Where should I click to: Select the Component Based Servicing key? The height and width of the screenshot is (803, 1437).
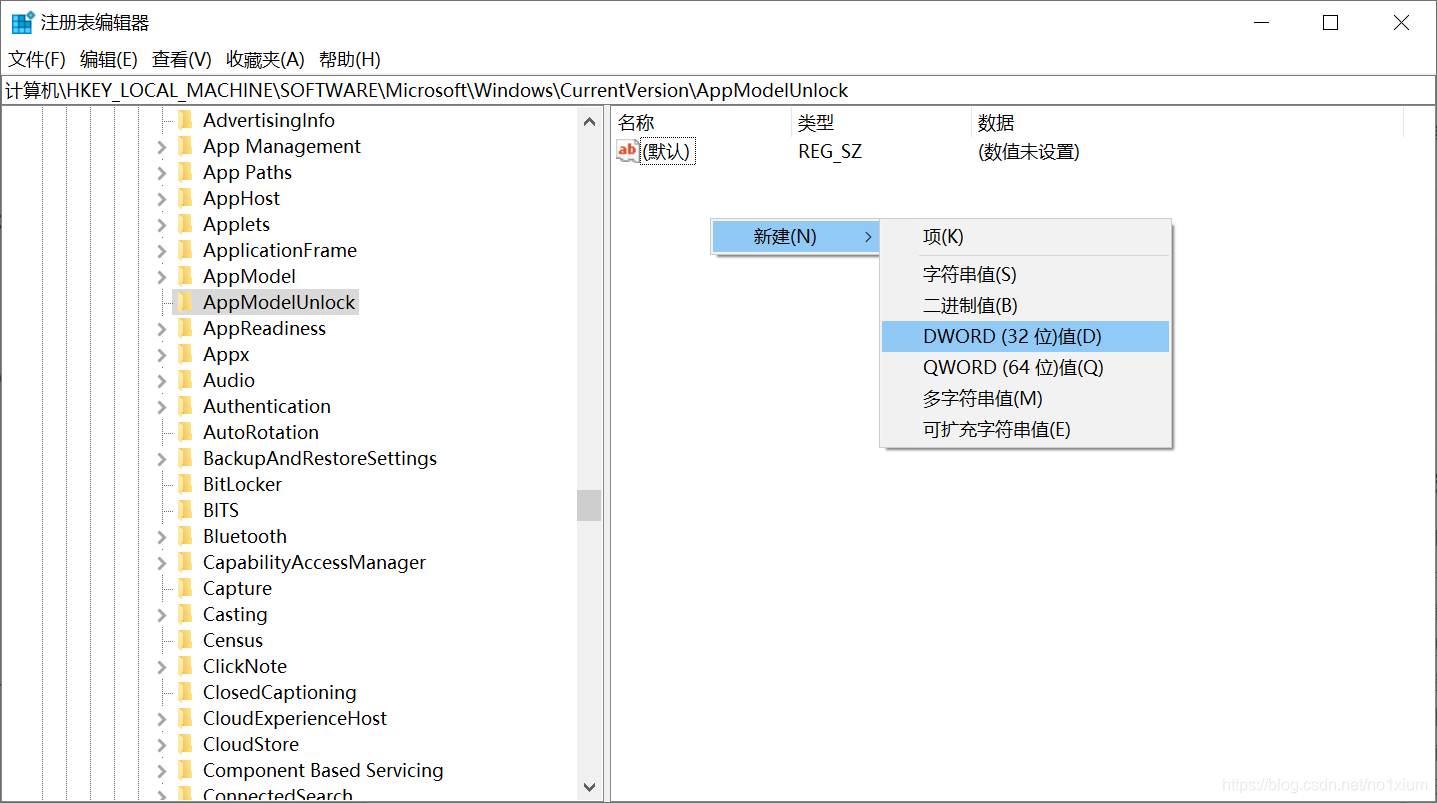[323, 770]
